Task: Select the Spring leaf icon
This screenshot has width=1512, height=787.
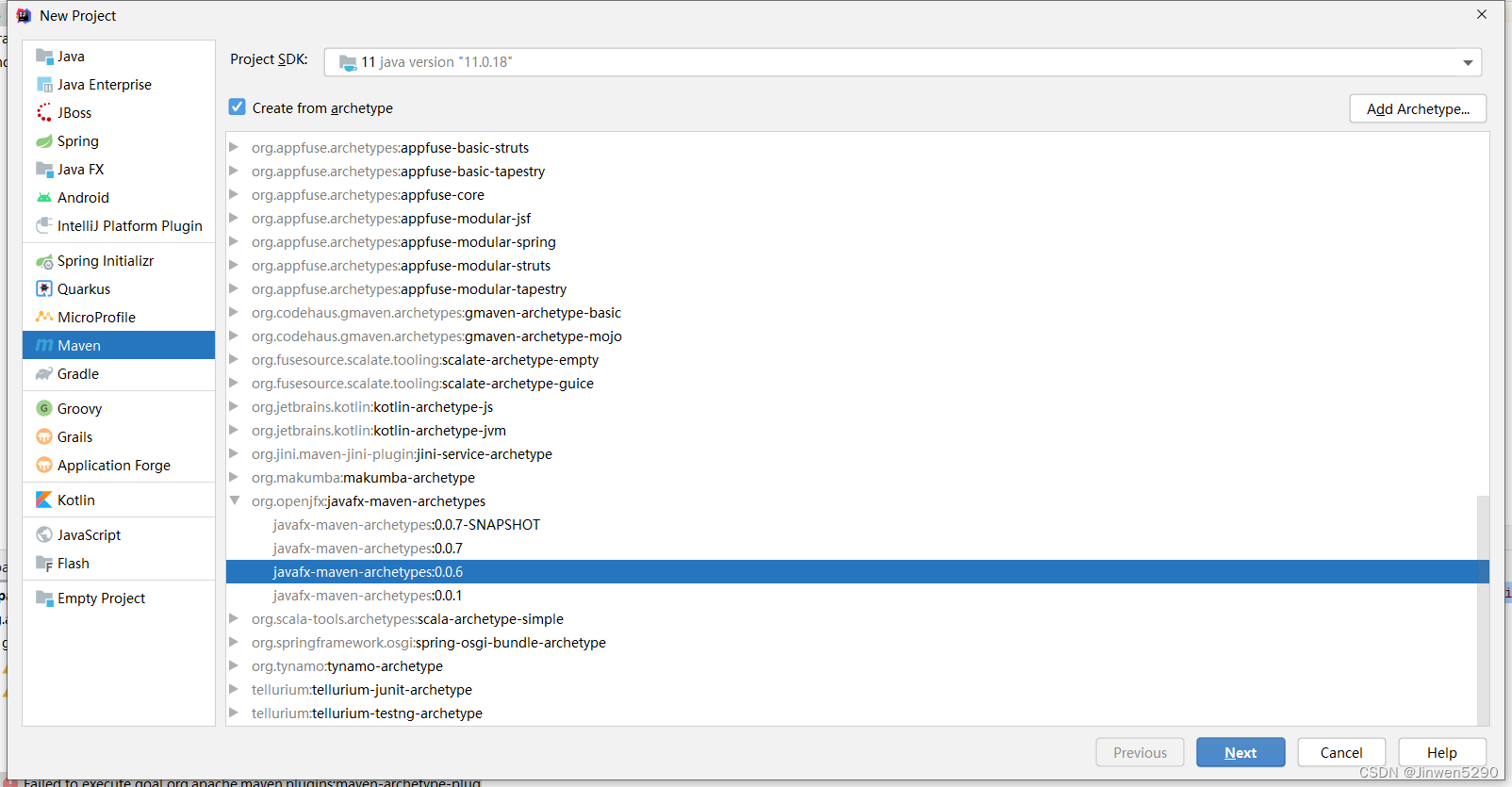Action: 44,141
